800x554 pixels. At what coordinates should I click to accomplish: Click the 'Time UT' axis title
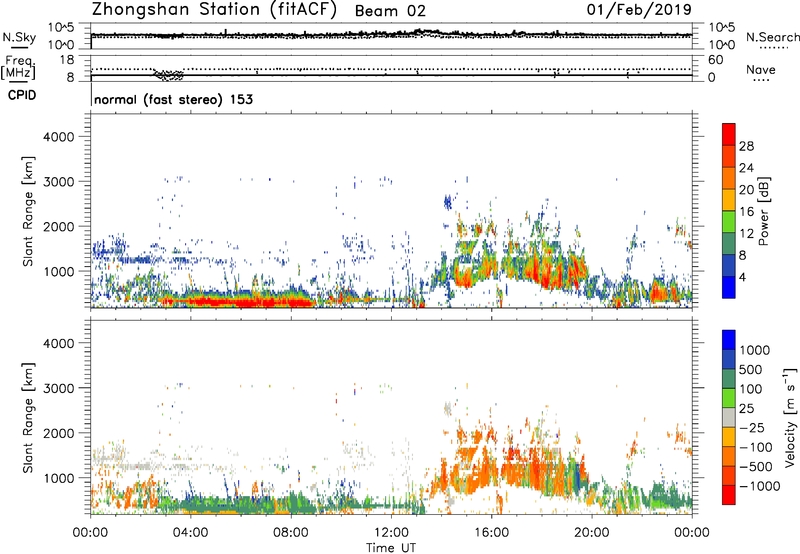point(391,548)
